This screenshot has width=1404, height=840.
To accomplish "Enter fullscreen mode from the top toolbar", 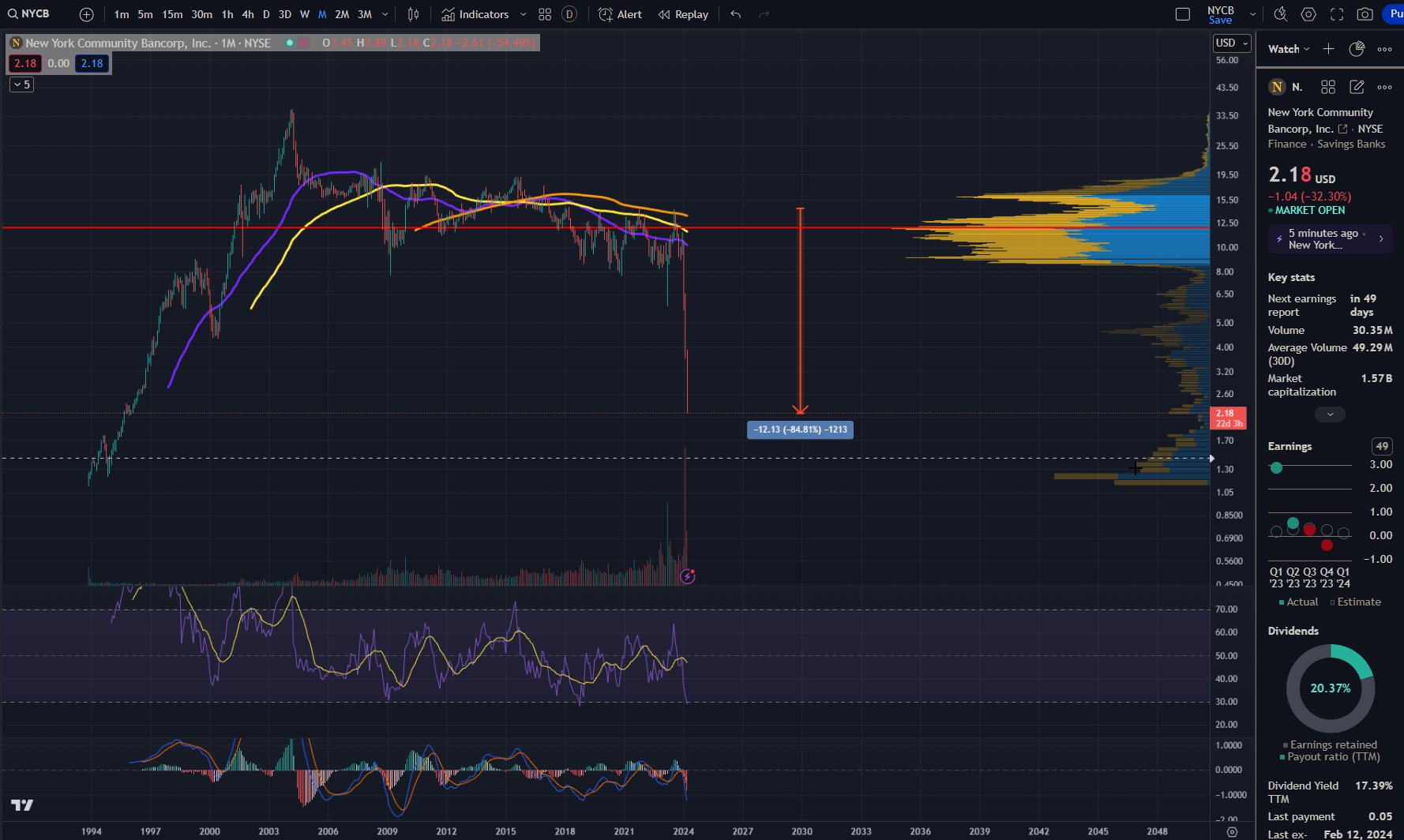I will pos(1337,14).
